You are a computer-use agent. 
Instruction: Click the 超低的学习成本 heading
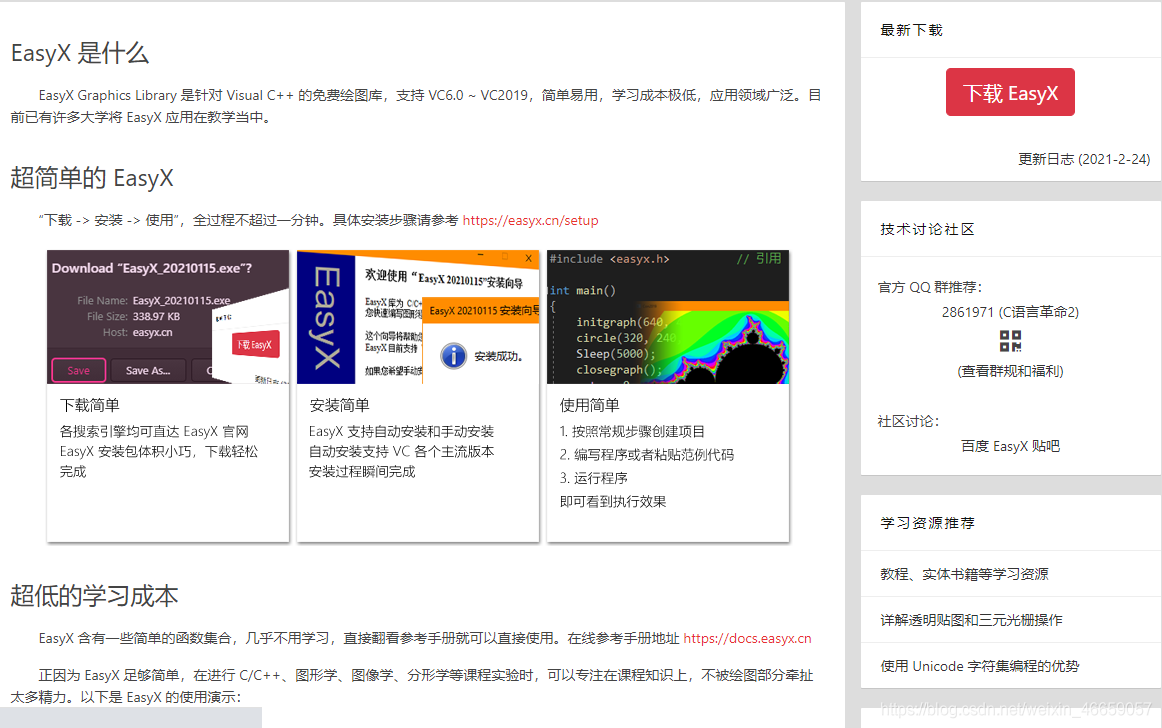click(94, 596)
